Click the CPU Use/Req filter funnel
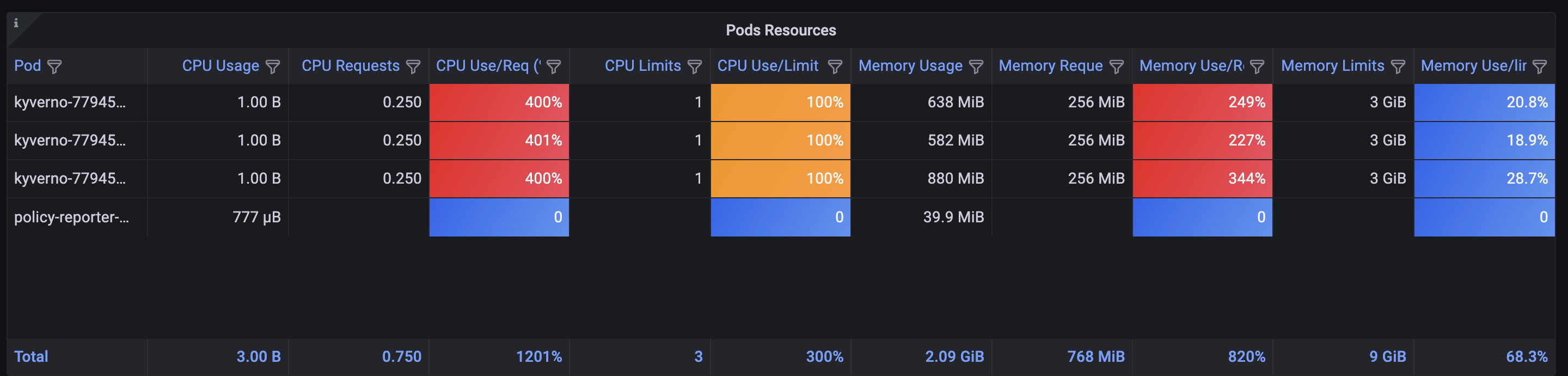1568x376 pixels. click(x=553, y=66)
